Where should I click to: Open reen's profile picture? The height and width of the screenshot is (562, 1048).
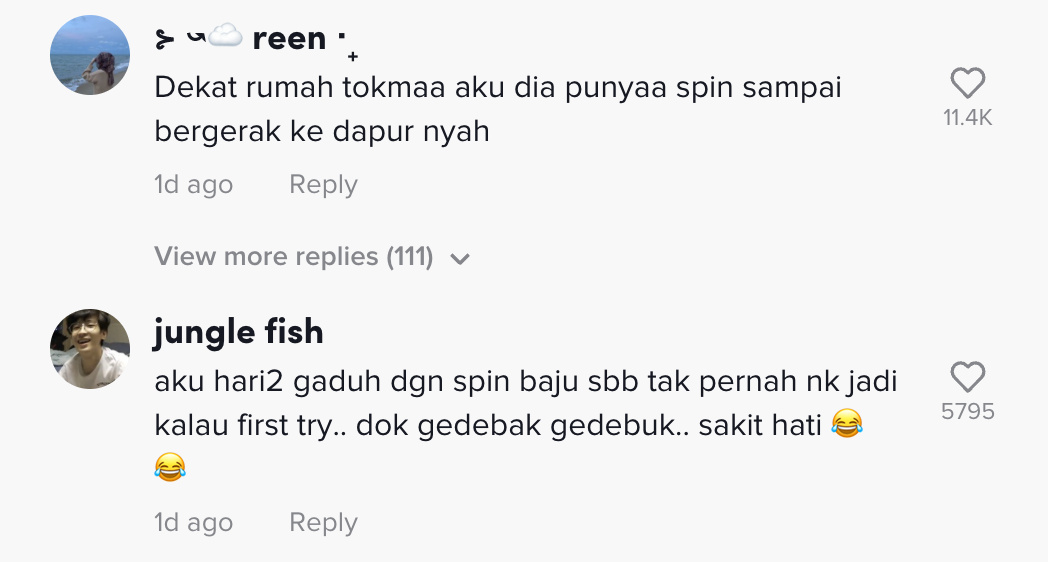90,56
